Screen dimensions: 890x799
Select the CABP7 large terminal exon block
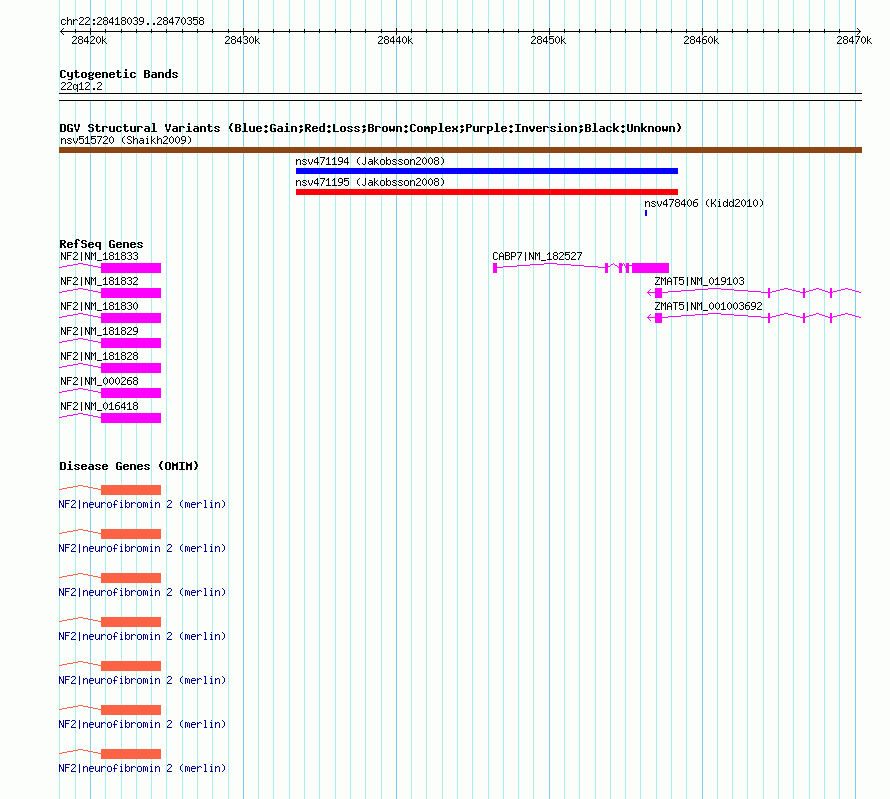click(x=650, y=268)
